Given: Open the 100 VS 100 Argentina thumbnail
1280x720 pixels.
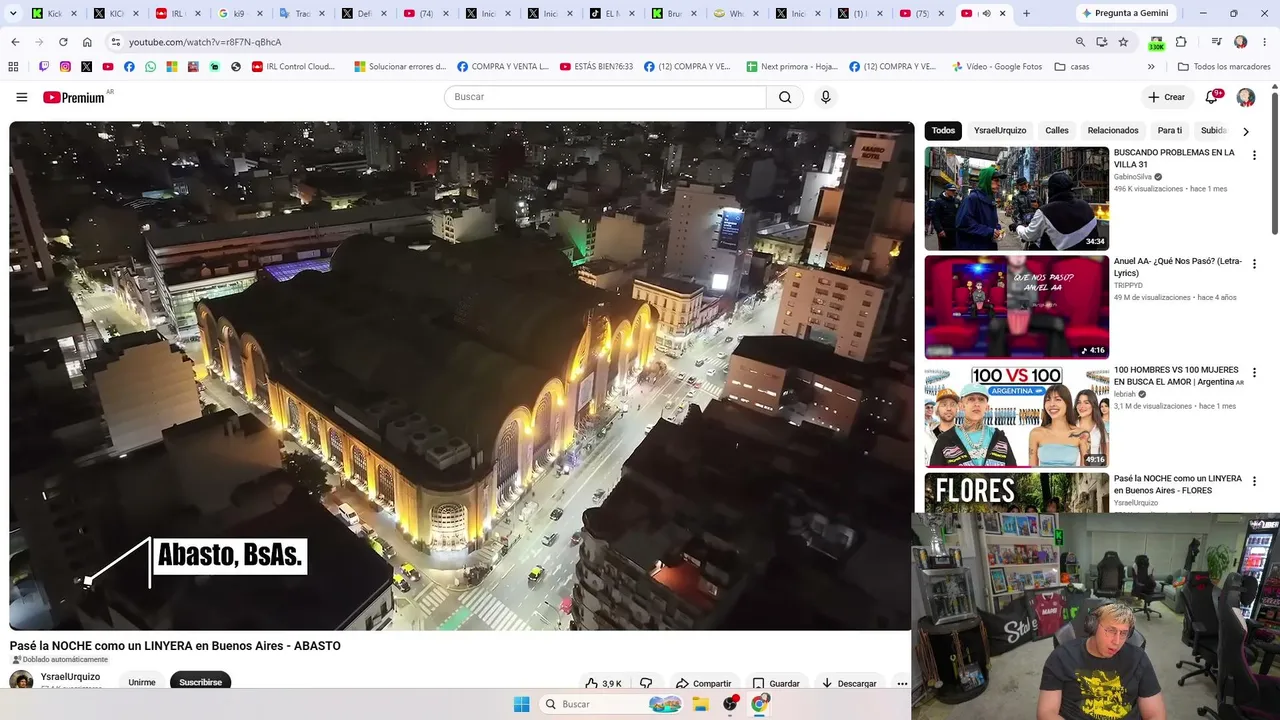Looking at the screenshot, I should [1016, 416].
